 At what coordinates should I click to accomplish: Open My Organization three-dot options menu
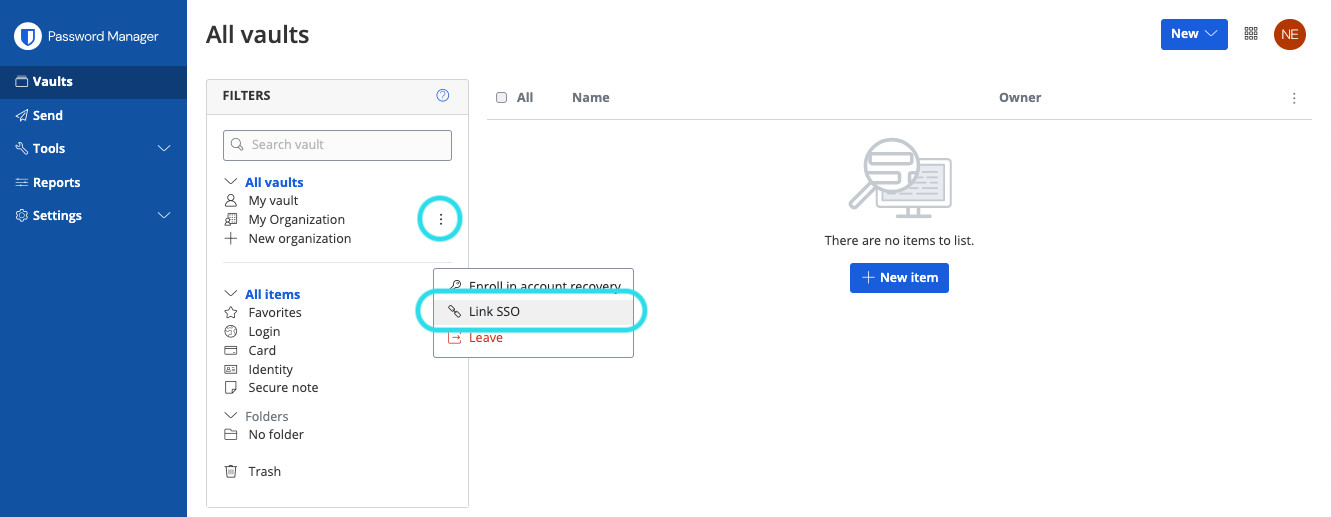click(441, 220)
